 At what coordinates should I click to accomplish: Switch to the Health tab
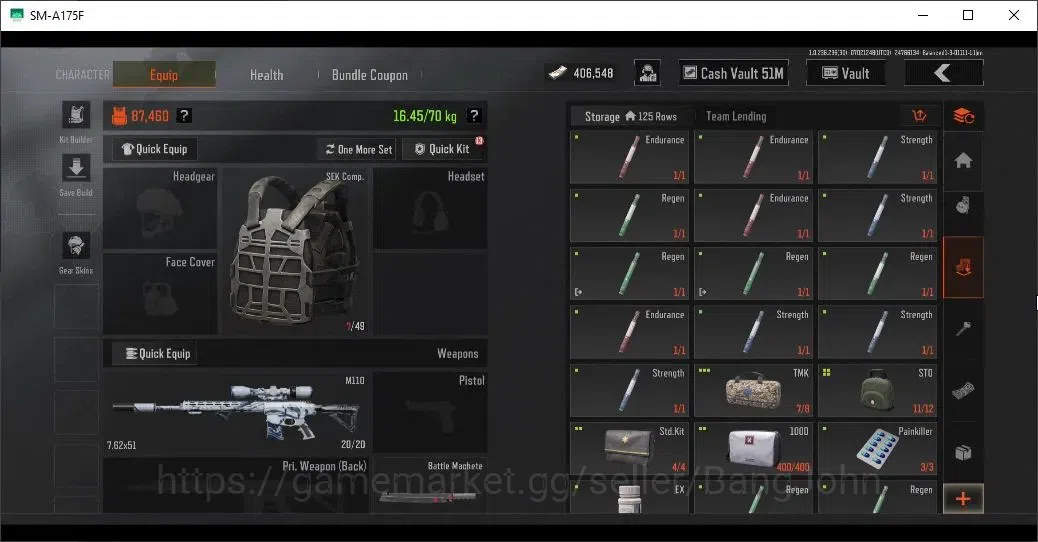267,75
